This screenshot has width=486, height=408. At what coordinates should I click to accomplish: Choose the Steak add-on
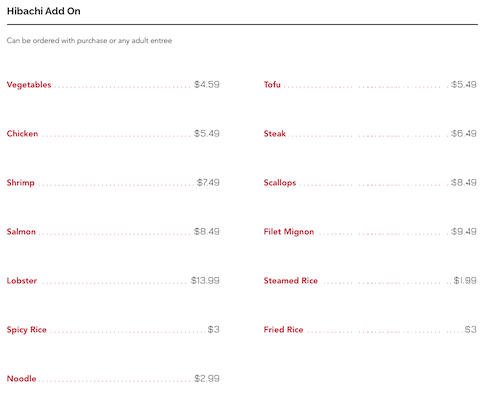click(x=275, y=133)
